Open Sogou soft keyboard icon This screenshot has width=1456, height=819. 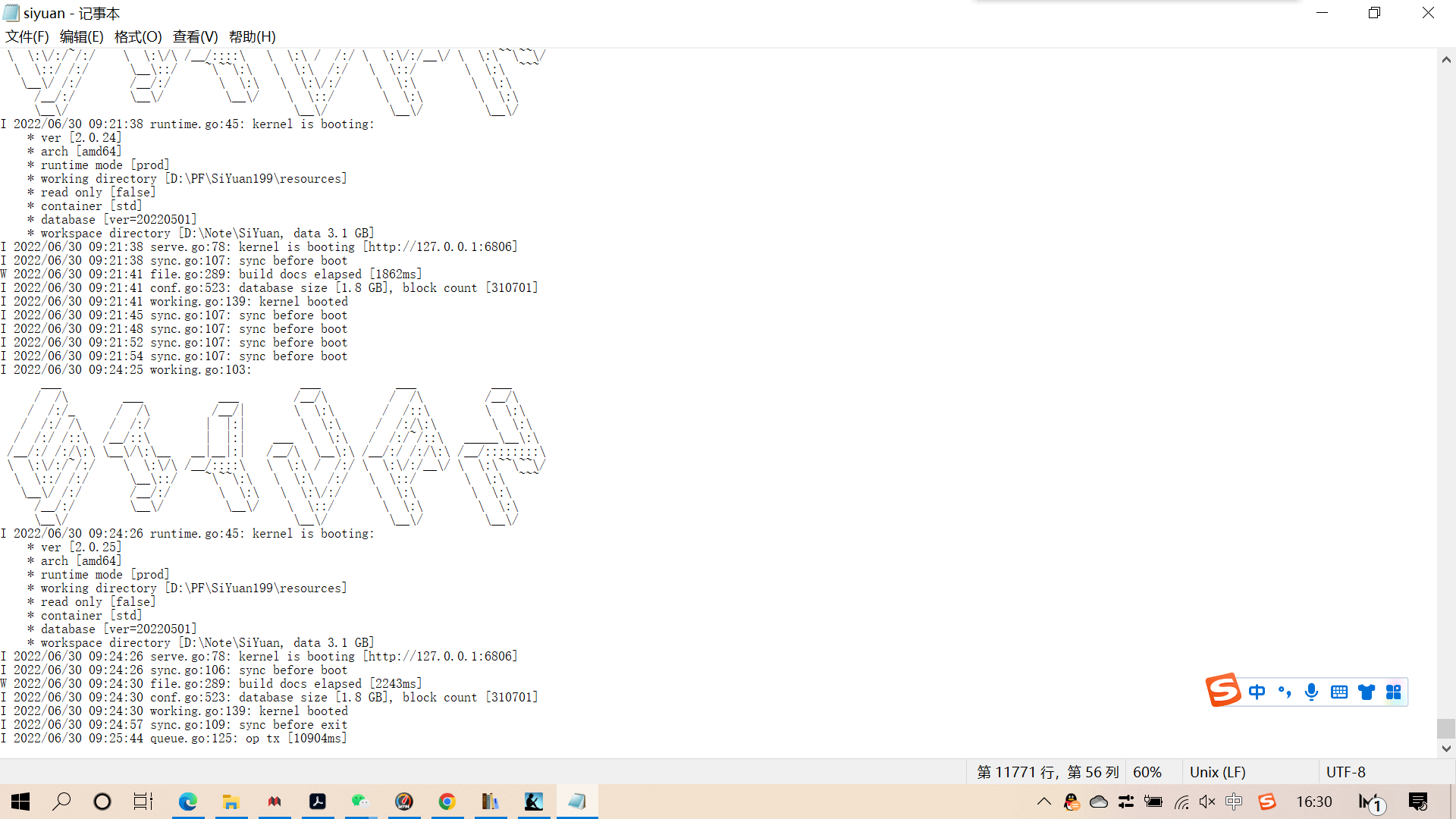pyautogui.click(x=1338, y=692)
